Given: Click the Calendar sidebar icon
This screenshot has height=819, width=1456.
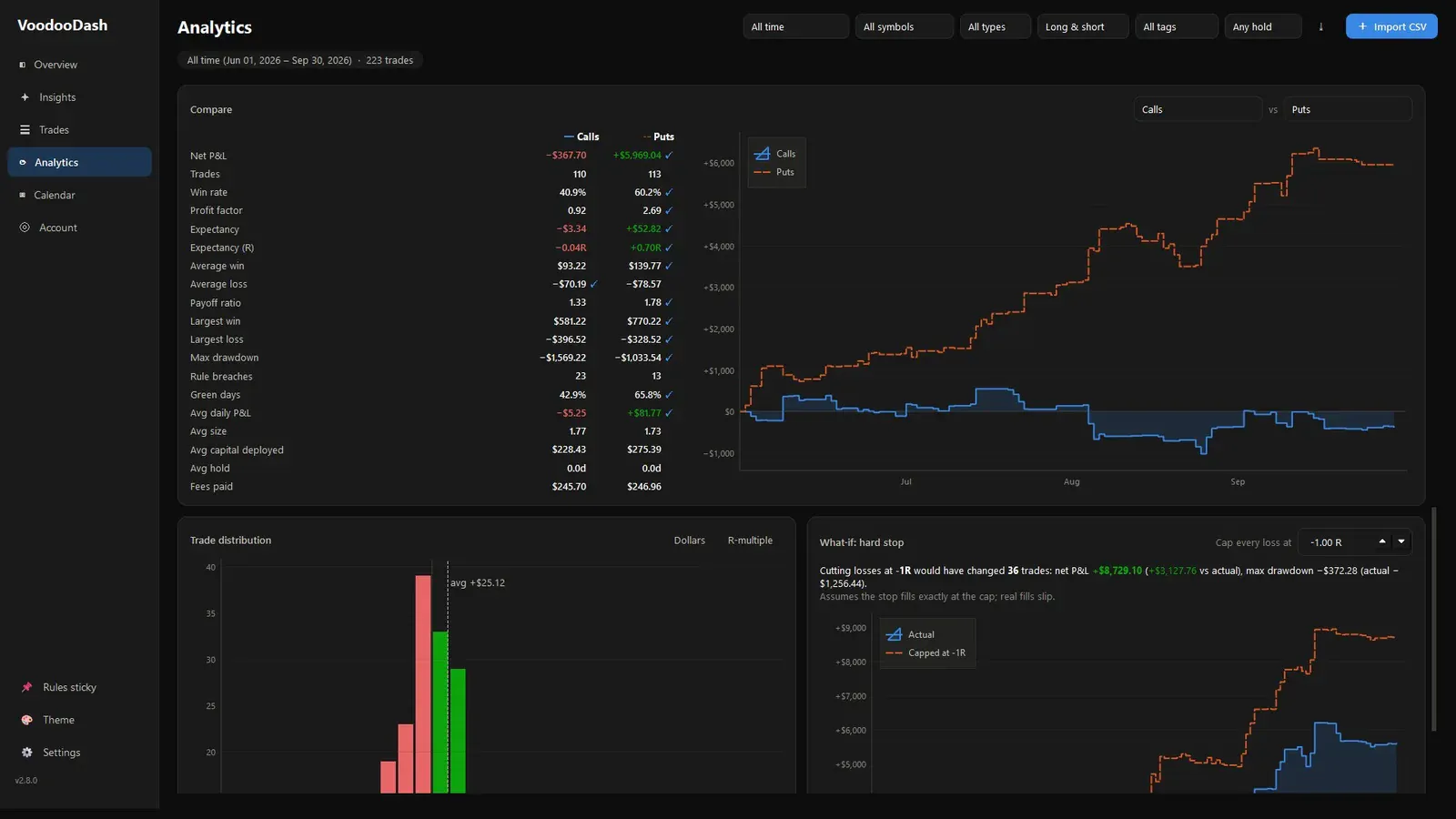Looking at the screenshot, I should tap(22, 195).
